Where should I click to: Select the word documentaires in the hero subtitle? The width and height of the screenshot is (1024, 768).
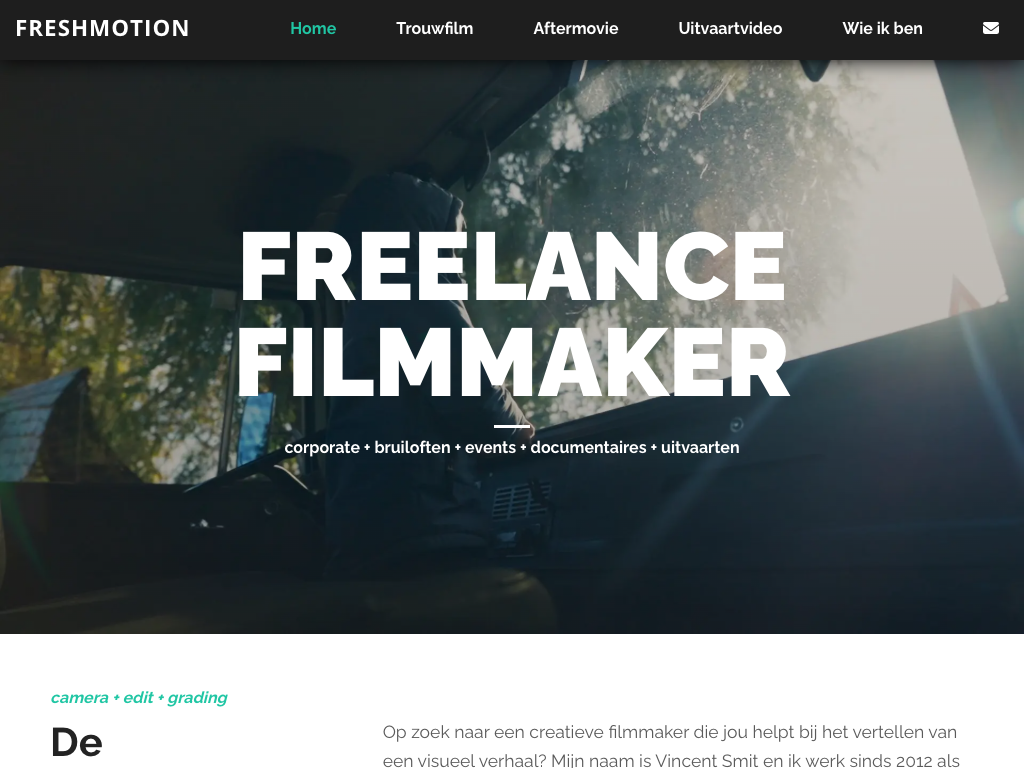click(588, 447)
